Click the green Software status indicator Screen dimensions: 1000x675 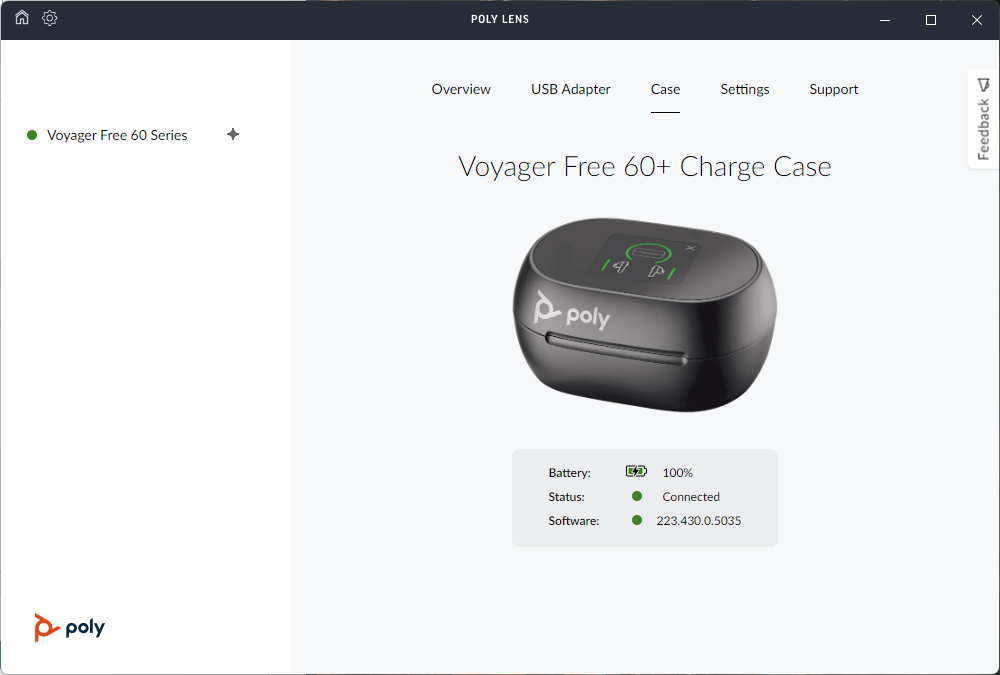pyautogui.click(x=636, y=520)
